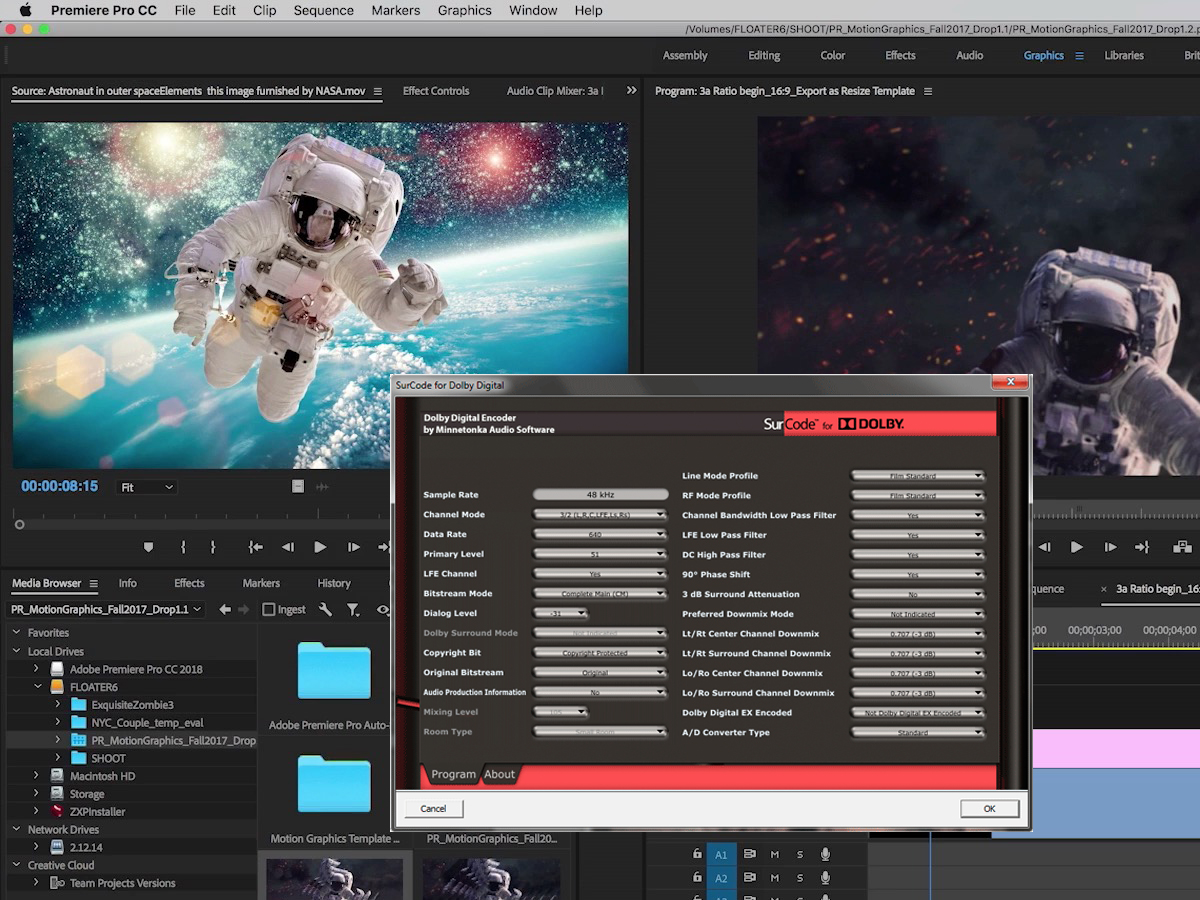1200x900 pixels.
Task: Open the Channel Mode dropdown
Action: pos(600,515)
